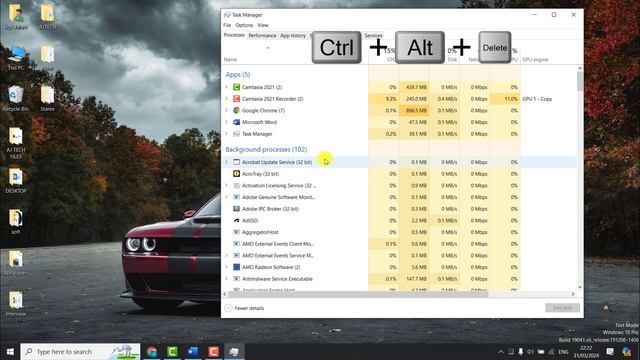
Task: Click the ENG language indicator
Action: (563, 351)
